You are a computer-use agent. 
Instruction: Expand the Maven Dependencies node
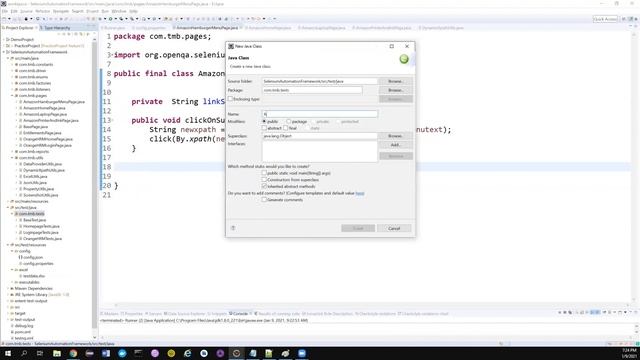8,289
